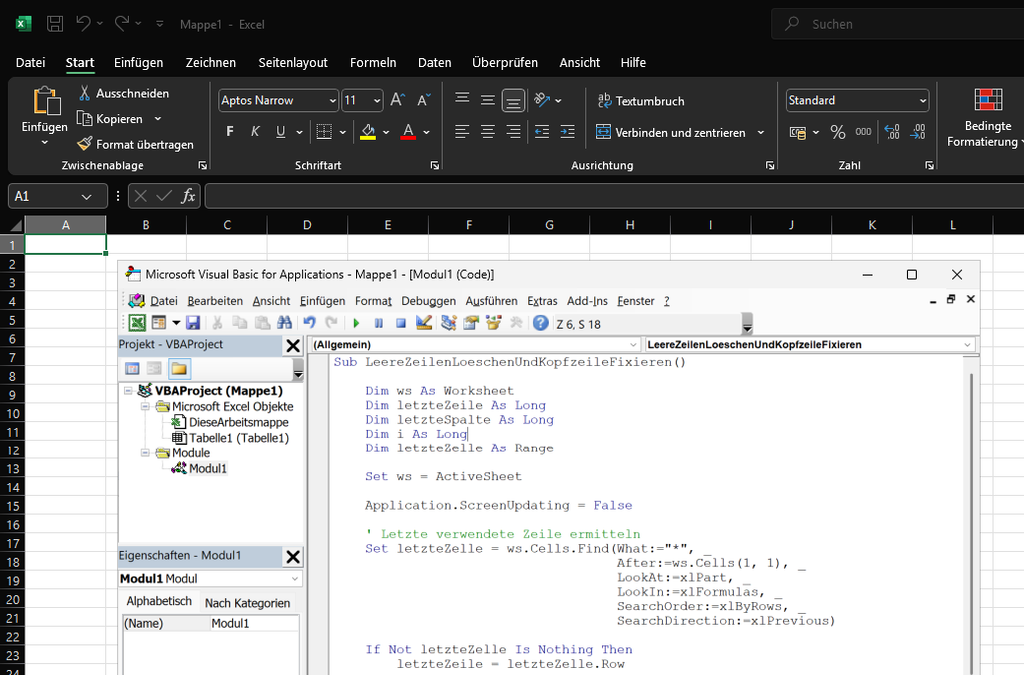Apply yellow fill color swatch
Viewport: 1024px width, 675px height.
click(368, 132)
